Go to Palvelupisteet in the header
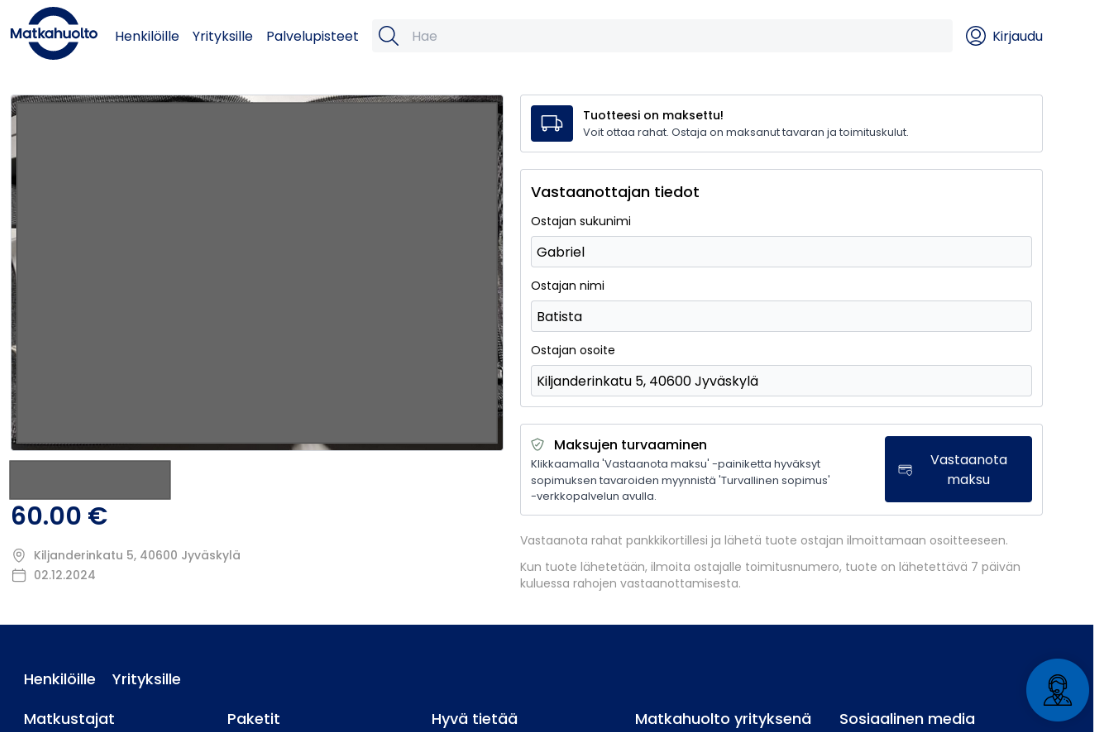The height and width of the screenshot is (732, 1095). pyautogui.click(x=312, y=36)
